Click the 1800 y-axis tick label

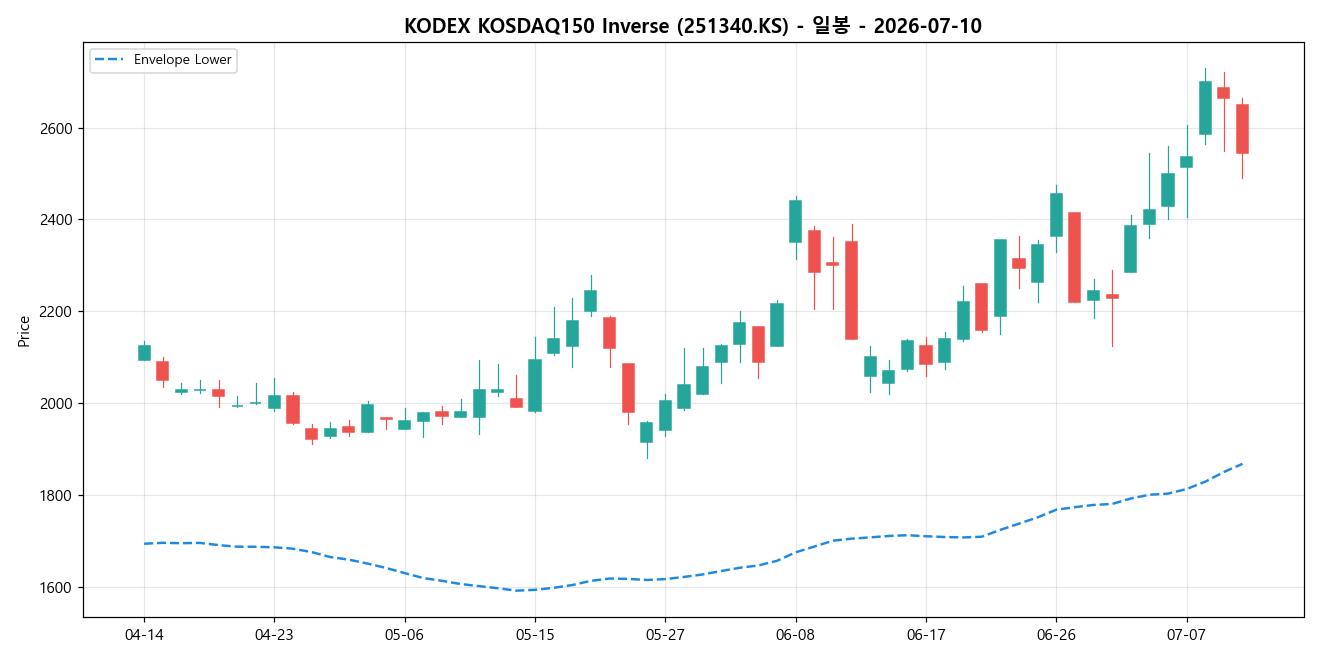coord(57,496)
